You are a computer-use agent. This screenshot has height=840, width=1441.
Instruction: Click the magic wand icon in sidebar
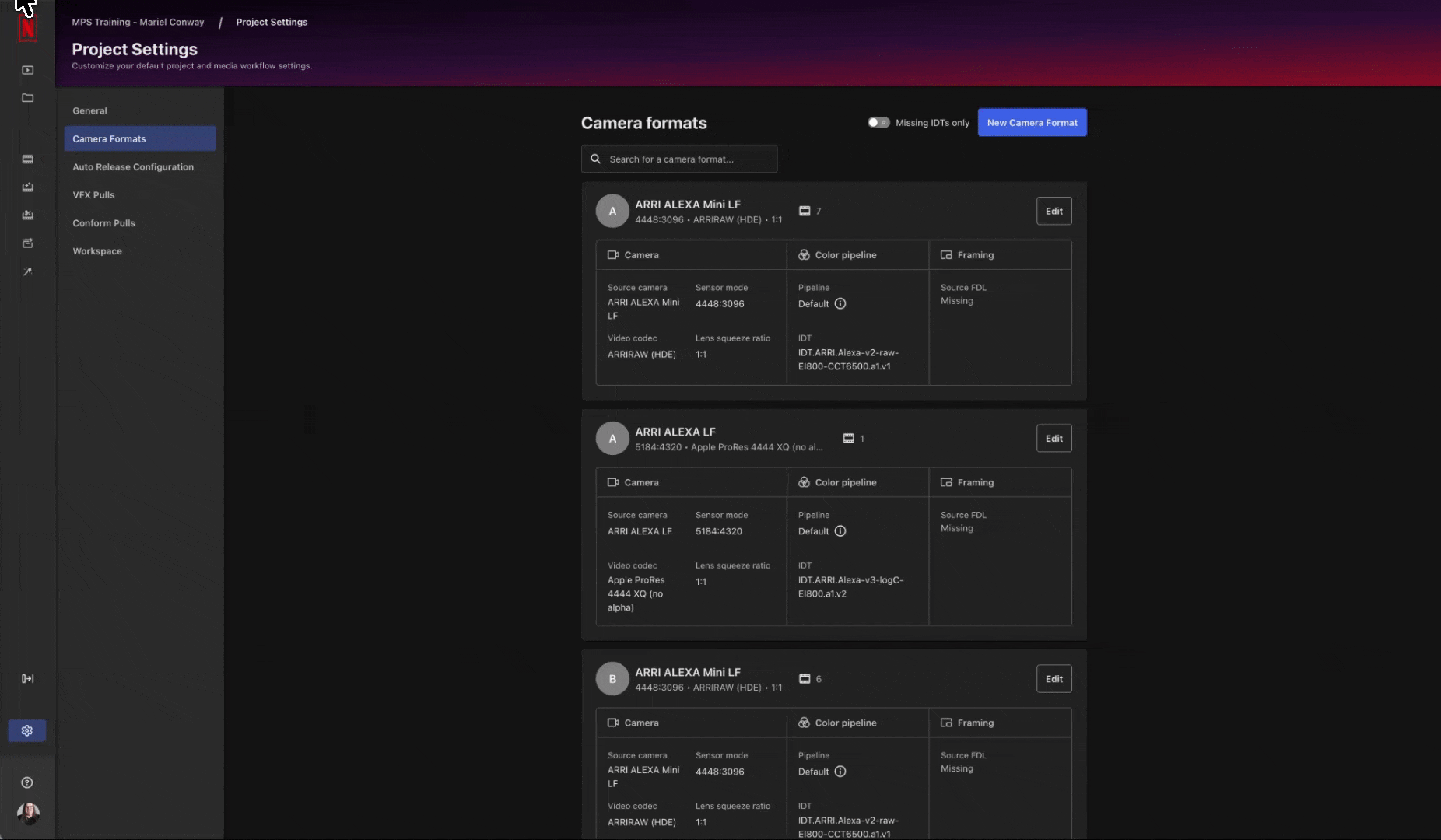click(28, 271)
